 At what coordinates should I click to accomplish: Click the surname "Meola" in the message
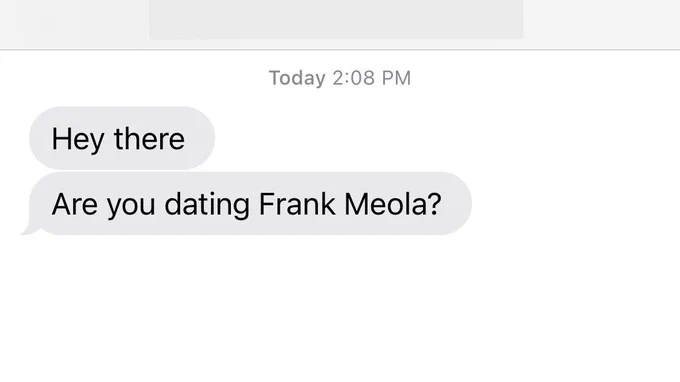coord(384,204)
